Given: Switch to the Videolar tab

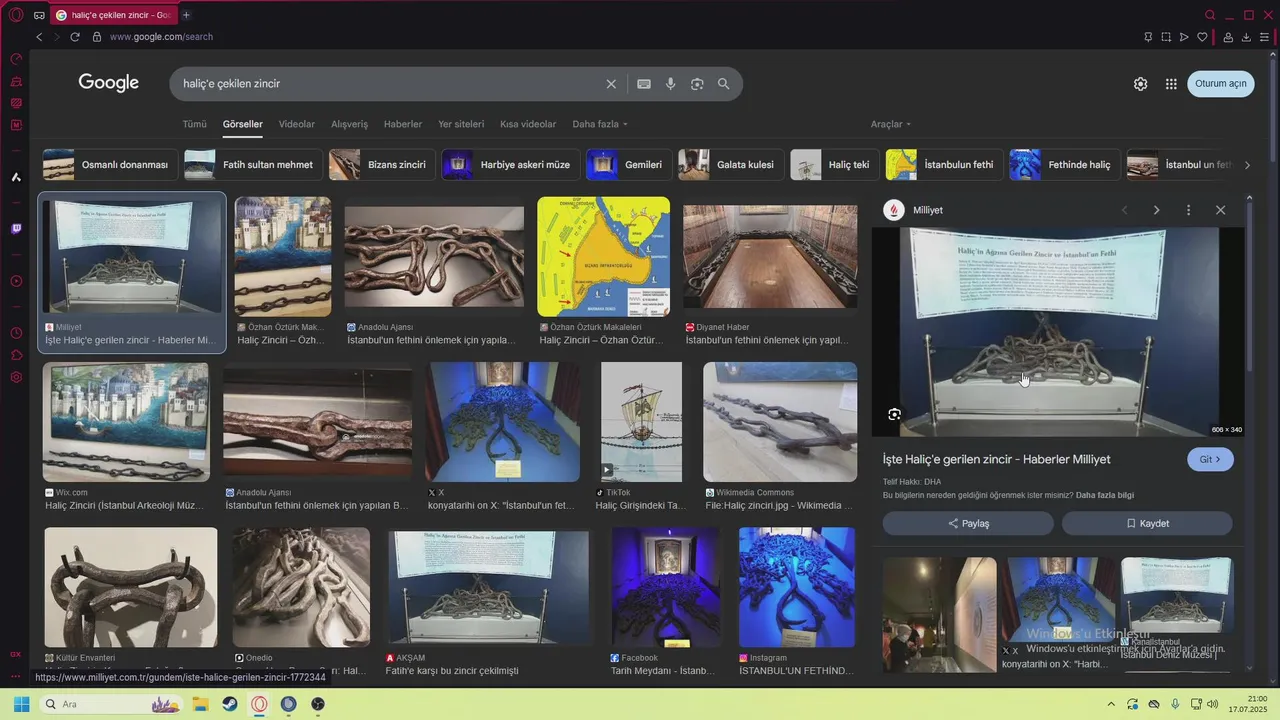Looking at the screenshot, I should pos(297,124).
